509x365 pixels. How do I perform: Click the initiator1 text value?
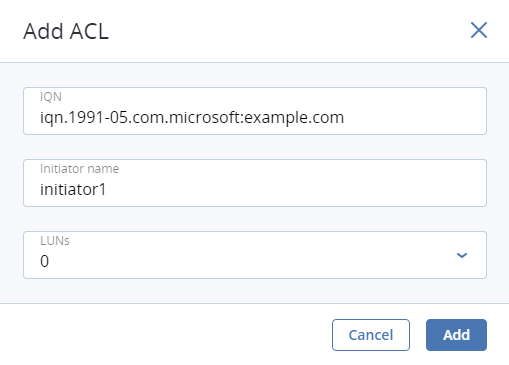coord(73,190)
